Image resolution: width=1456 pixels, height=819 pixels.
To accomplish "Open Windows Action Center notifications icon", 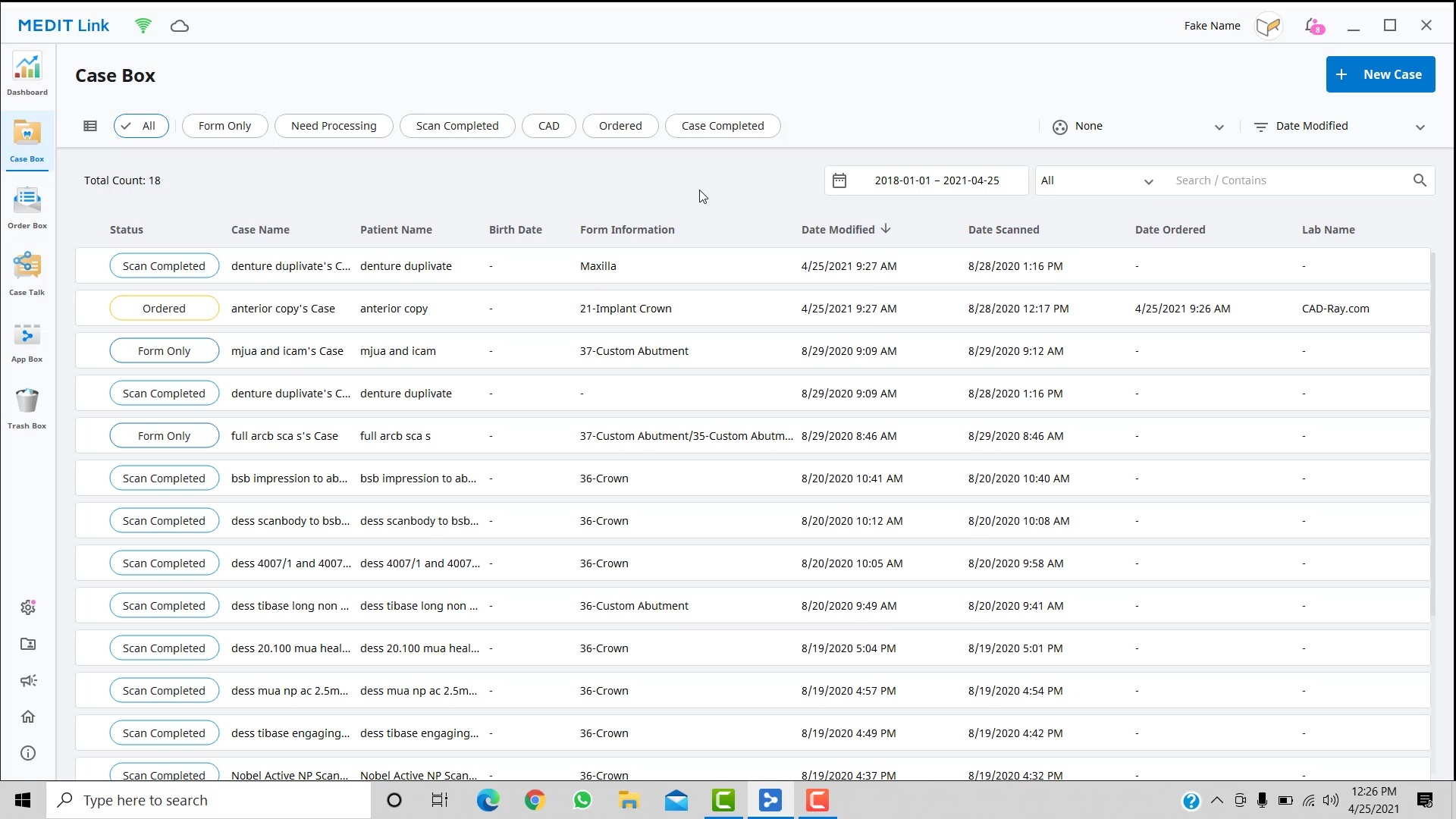I will [x=1425, y=800].
